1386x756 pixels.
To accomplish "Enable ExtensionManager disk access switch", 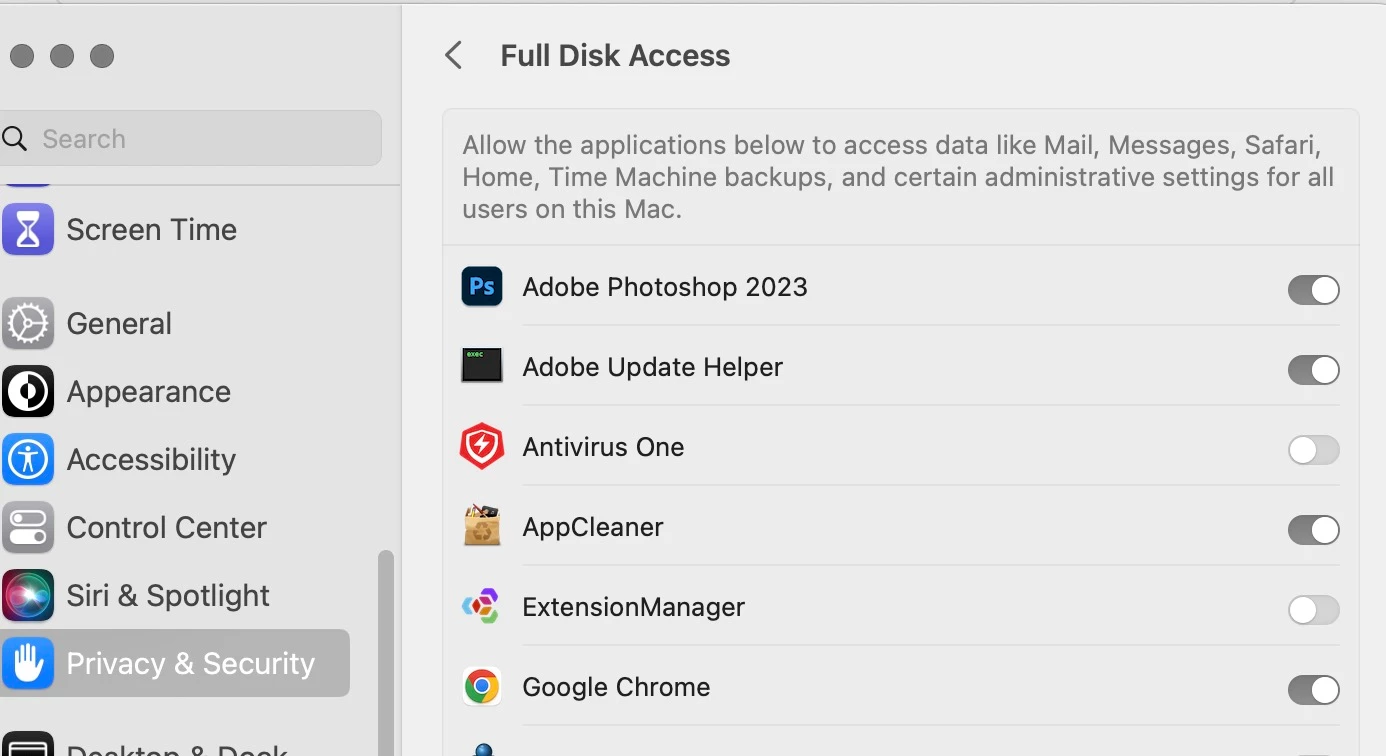I will coord(1313,610).
